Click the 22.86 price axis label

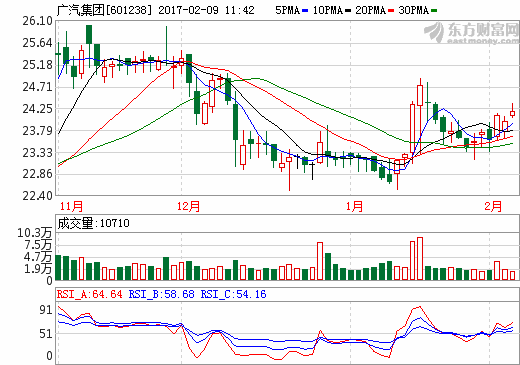coord(38,174)
